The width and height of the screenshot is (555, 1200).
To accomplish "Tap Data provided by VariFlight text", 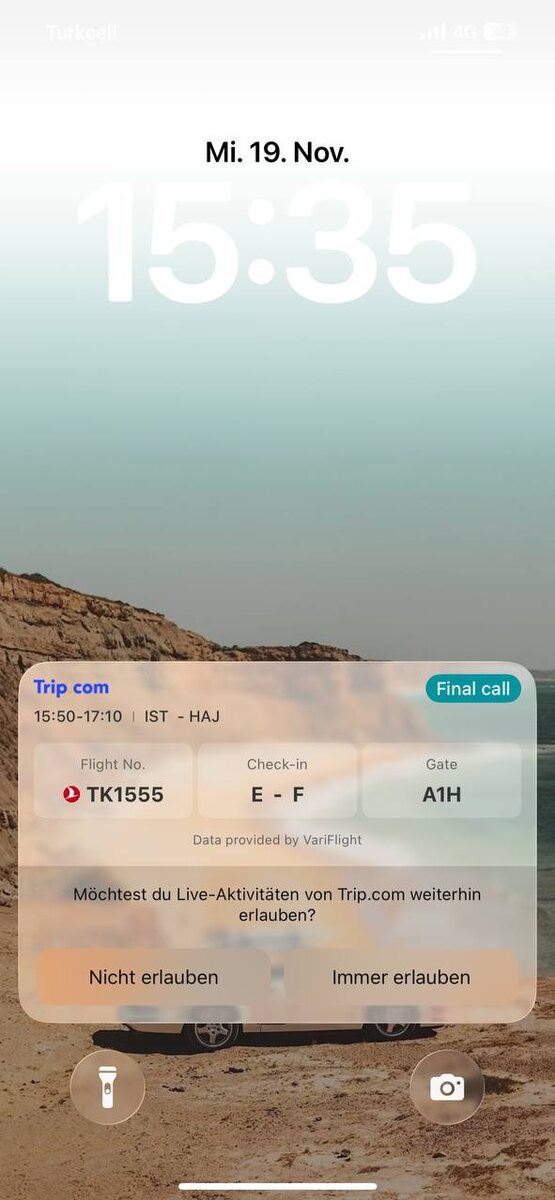I will coord(277,840).
